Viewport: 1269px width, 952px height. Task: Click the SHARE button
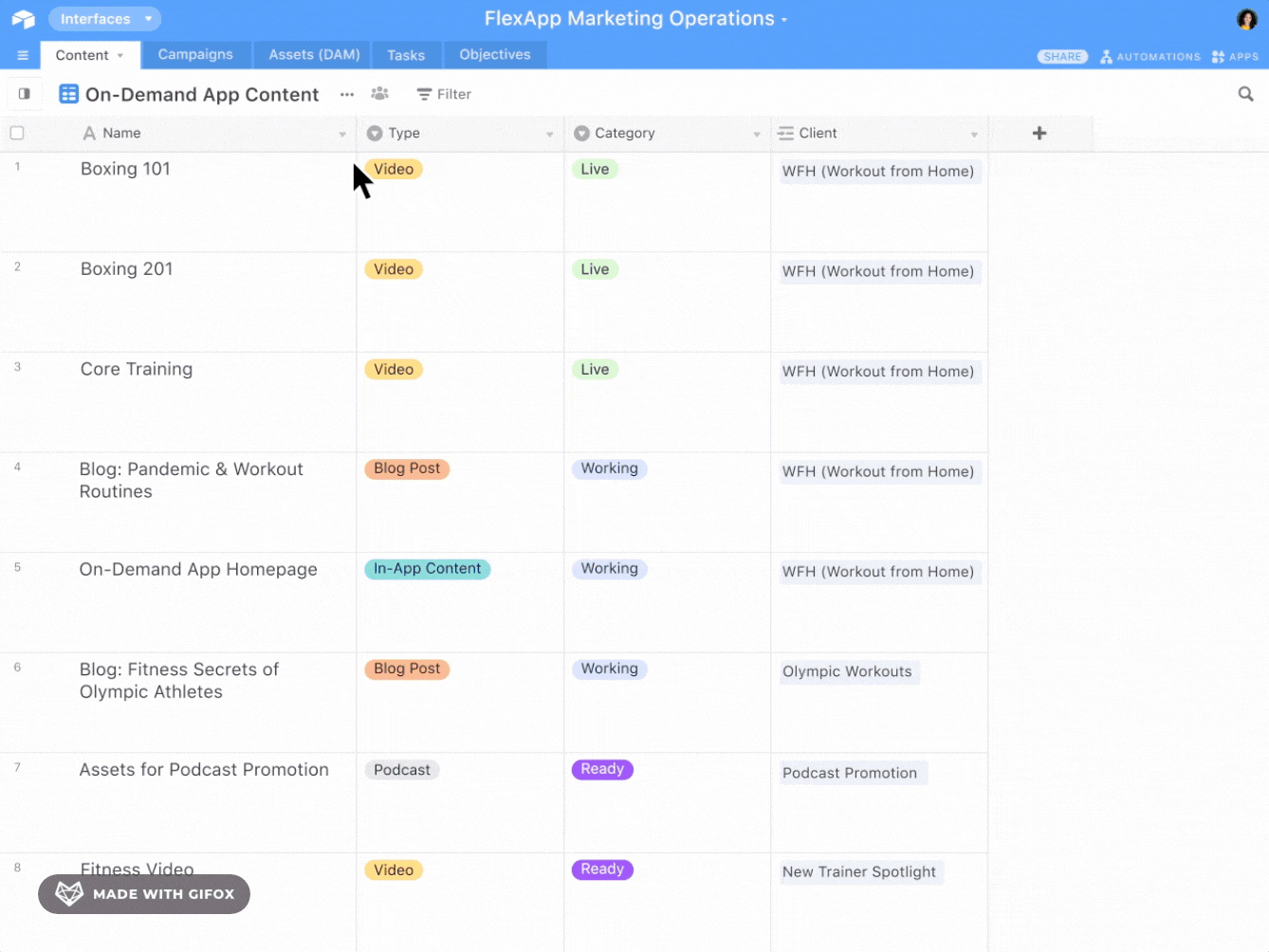point(1061,56)
